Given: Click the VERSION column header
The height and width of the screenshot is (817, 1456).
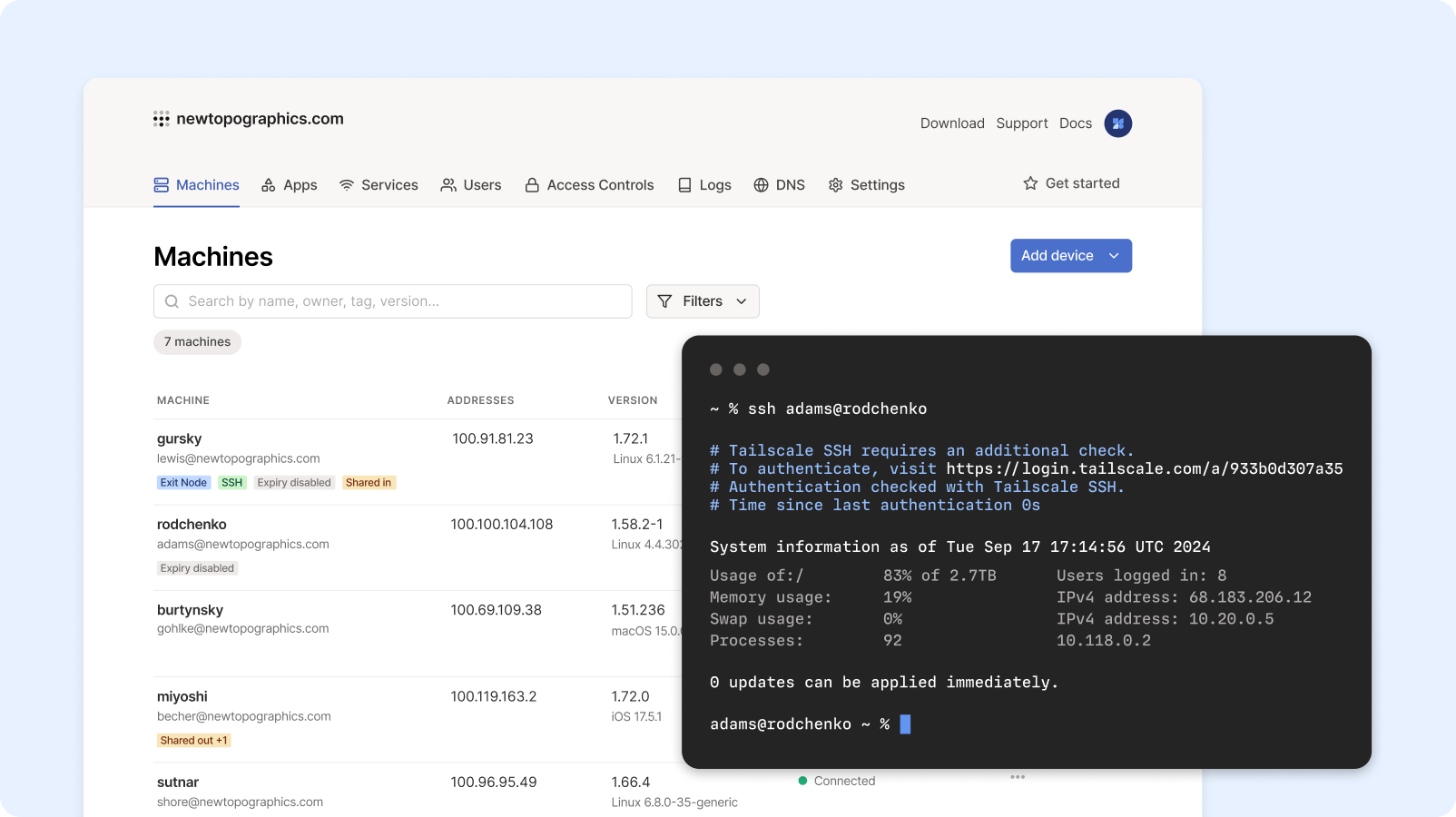Looking at the screenshot, I should 633,400.
